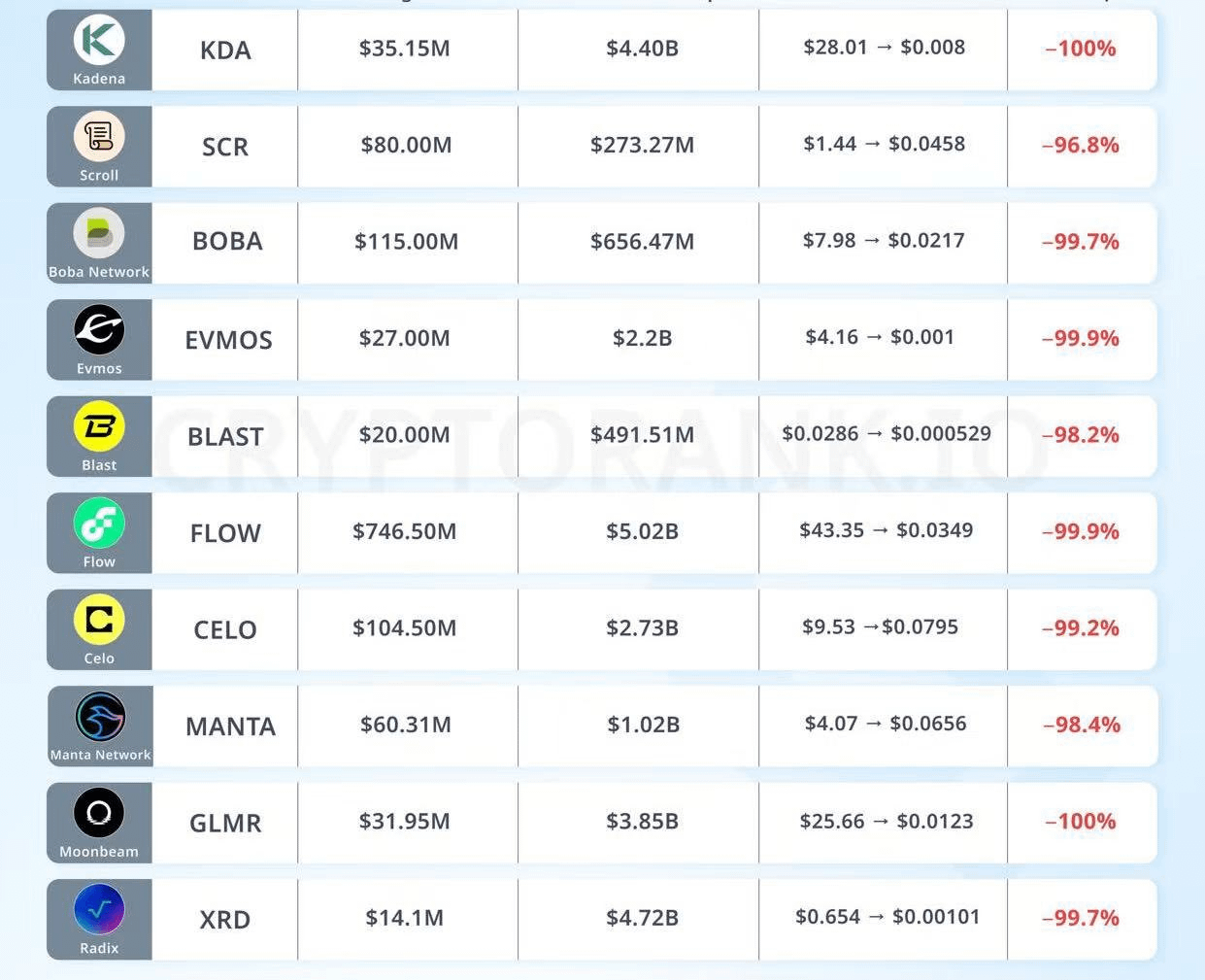This screenshot has height=980, width=1205.
Task: Select the Manta Network logo
Action: [x=100, y=716]
